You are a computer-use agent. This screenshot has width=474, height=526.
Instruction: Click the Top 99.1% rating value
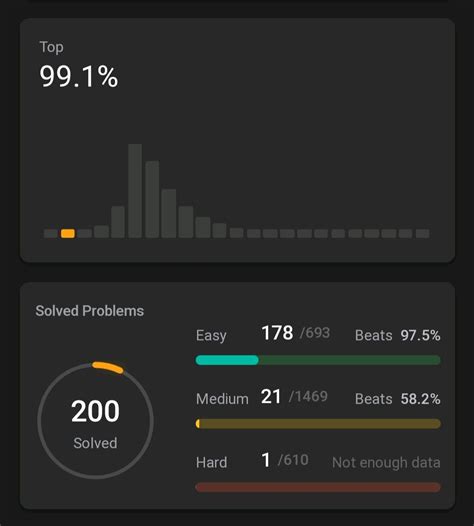[79, 77]
